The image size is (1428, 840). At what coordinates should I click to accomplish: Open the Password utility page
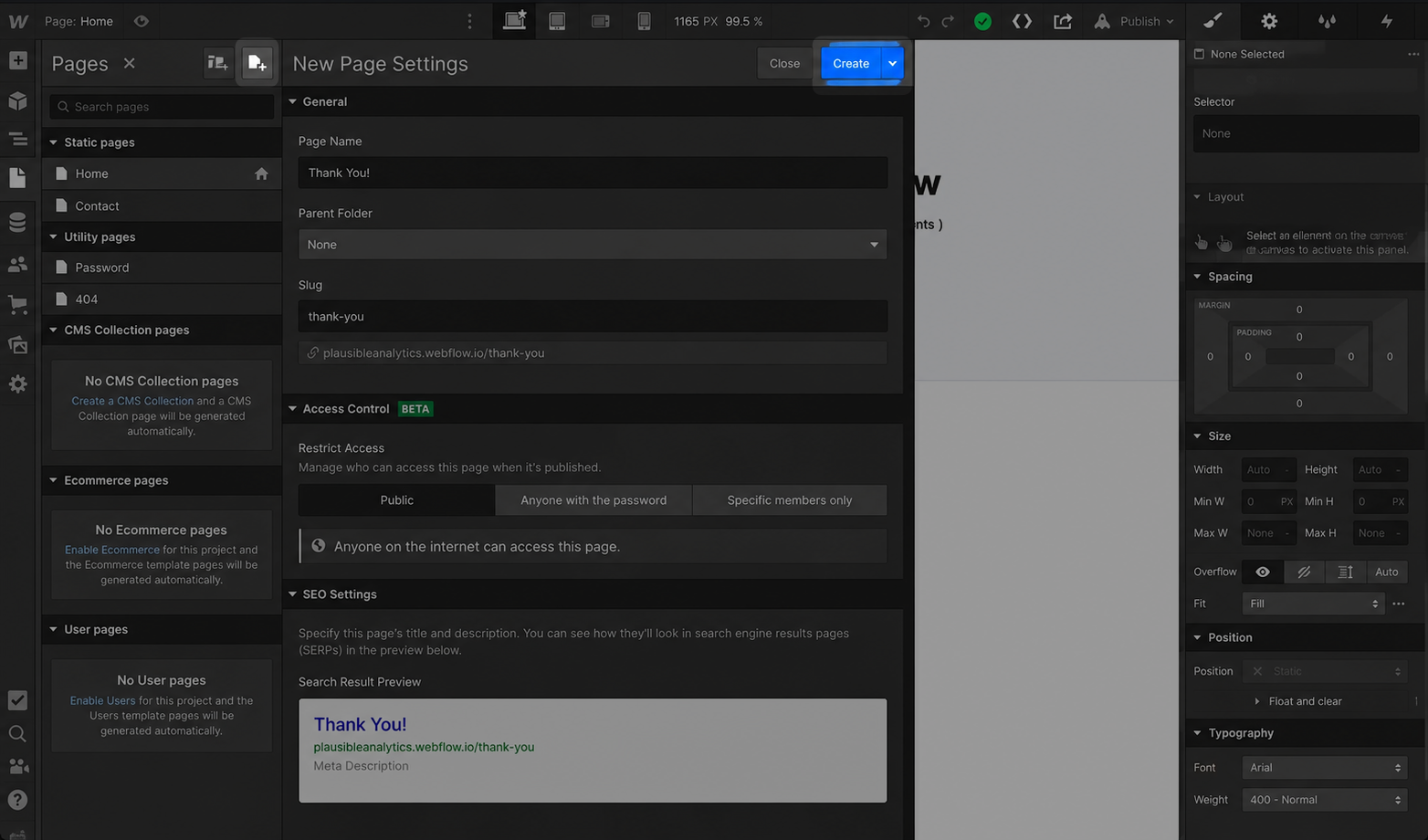point(162,268)
